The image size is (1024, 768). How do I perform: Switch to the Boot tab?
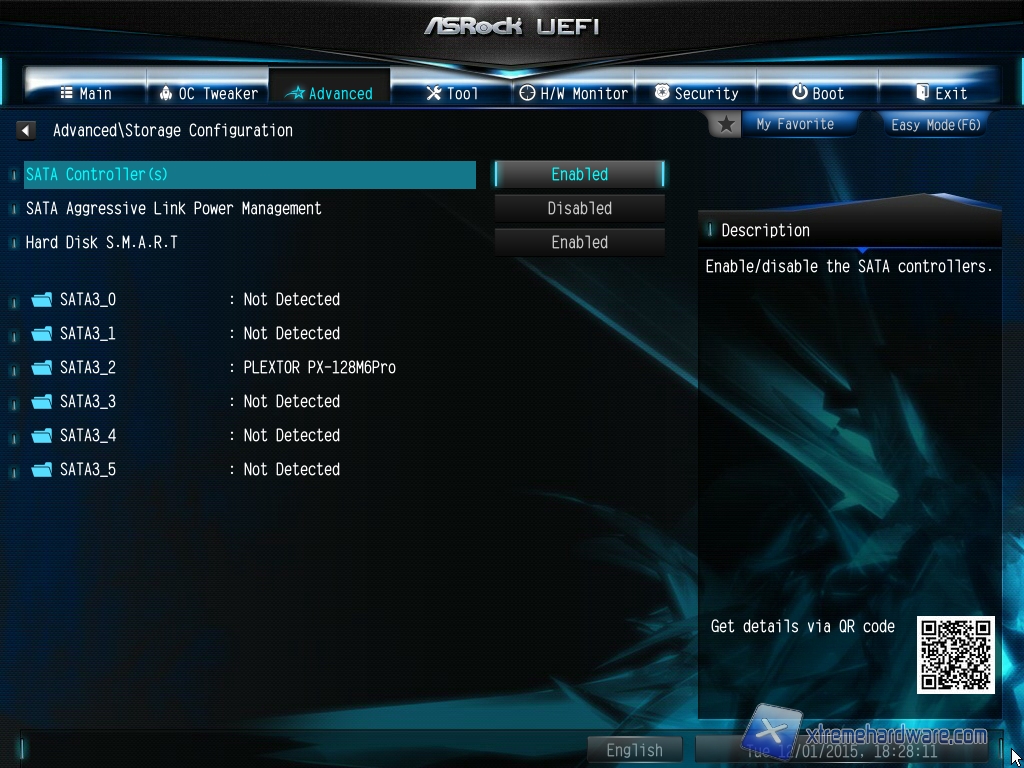pos(818,93)
